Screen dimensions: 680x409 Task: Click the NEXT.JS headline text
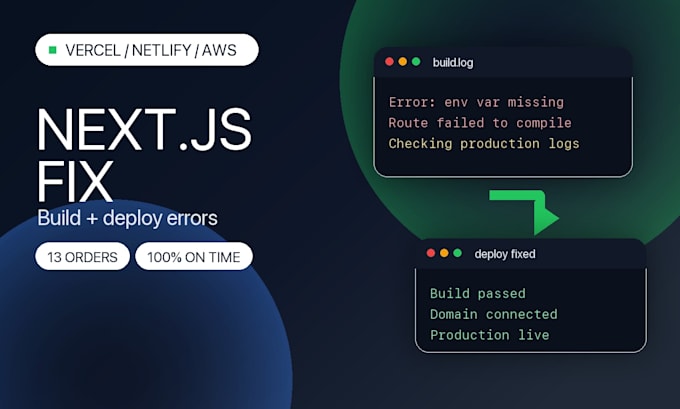[144, 129]
